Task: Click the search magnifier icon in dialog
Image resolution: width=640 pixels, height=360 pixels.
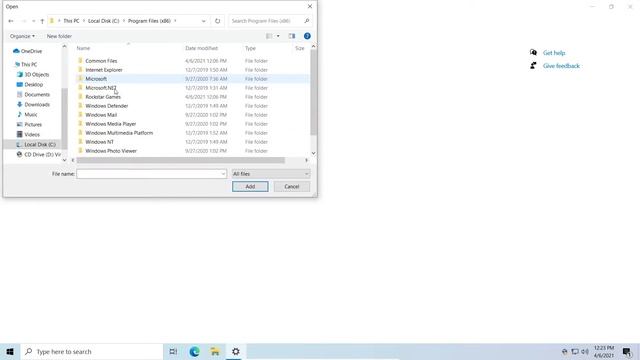Action: 307,21
